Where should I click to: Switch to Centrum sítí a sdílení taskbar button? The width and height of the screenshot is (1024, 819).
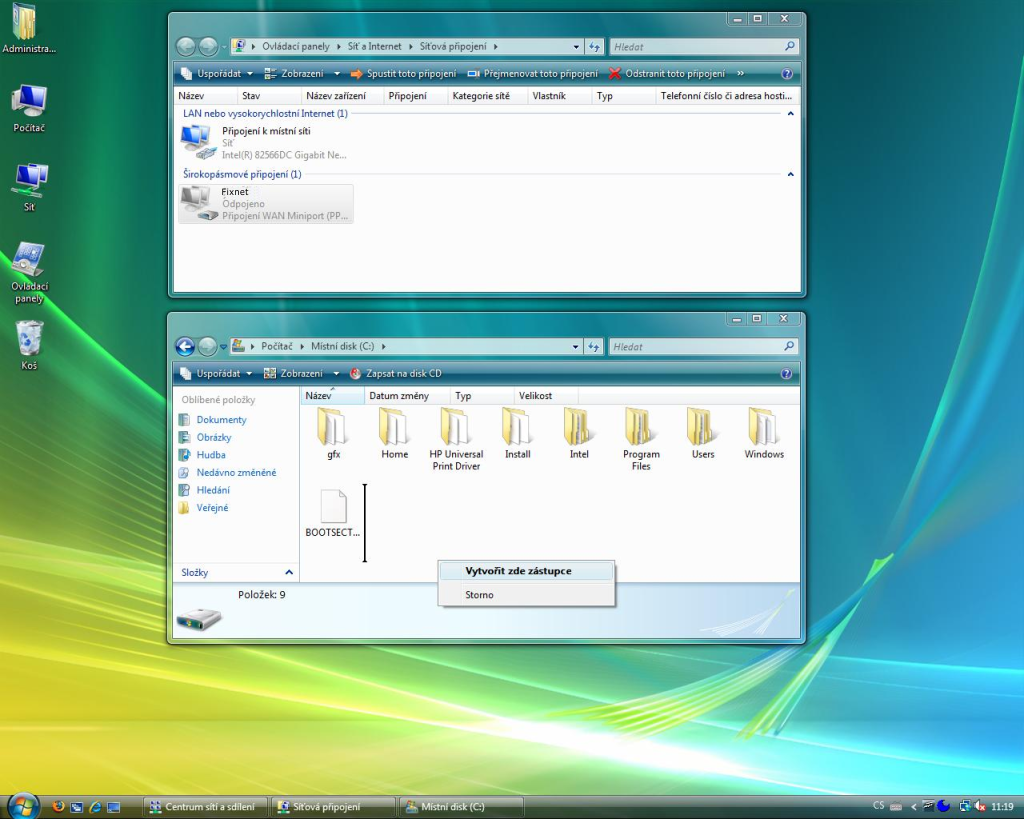(x=206, y=807)
